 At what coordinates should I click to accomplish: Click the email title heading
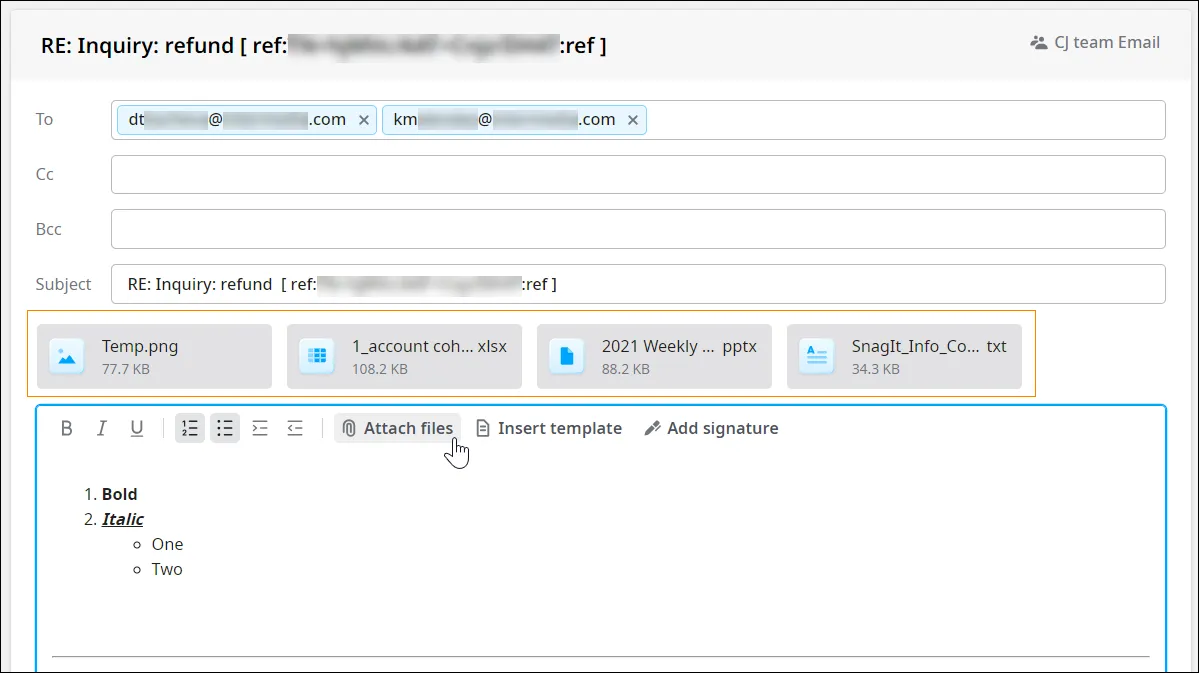(x=323, y=45)
